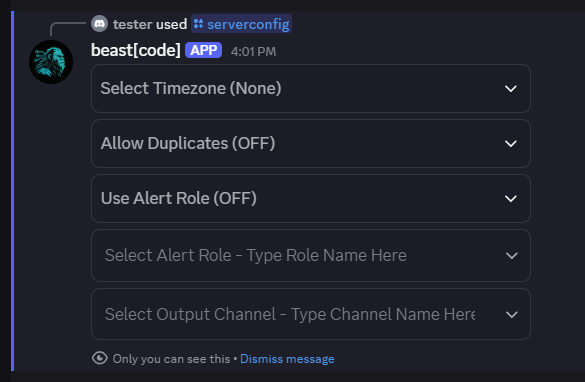
Task: Click the Select Output Channel name field
Action: (311, 314)
